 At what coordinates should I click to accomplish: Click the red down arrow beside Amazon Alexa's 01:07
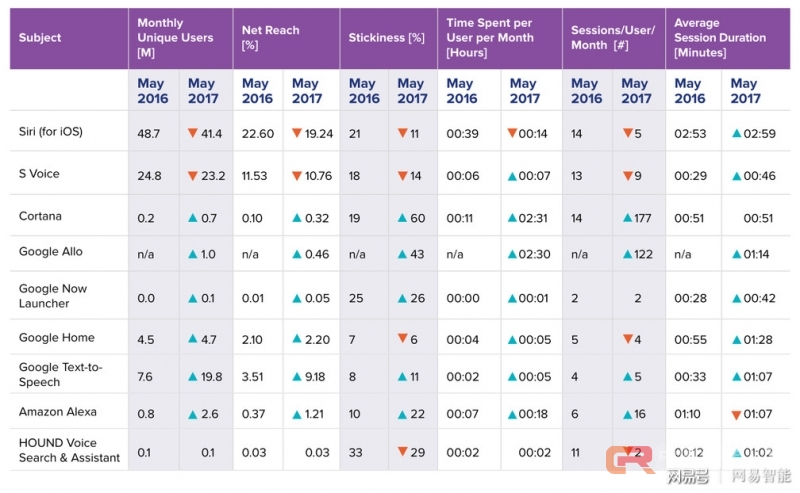[x=737, y=414]
